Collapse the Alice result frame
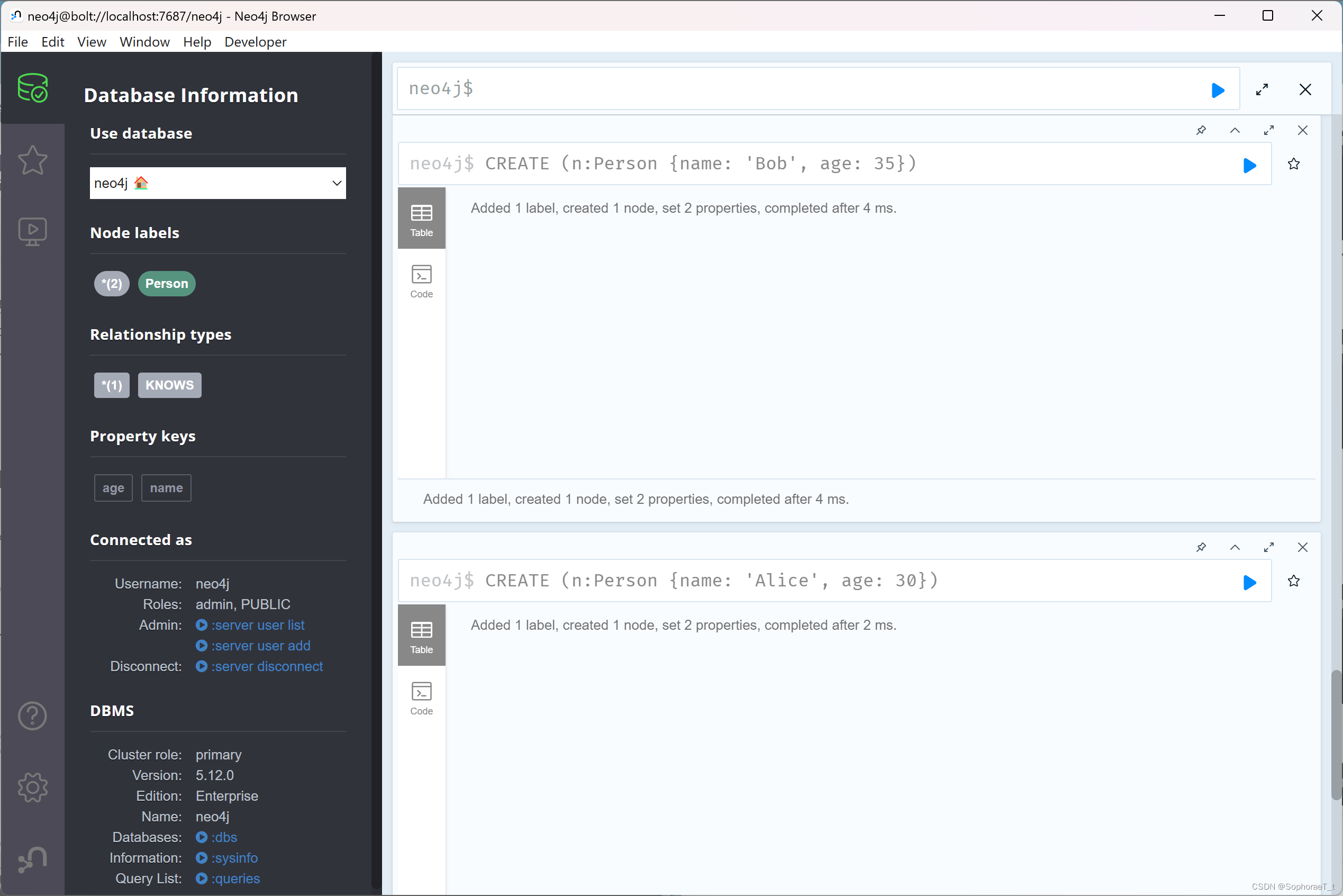The height and width of the screenshot is (896, 1343). [x=1235, y=547]
